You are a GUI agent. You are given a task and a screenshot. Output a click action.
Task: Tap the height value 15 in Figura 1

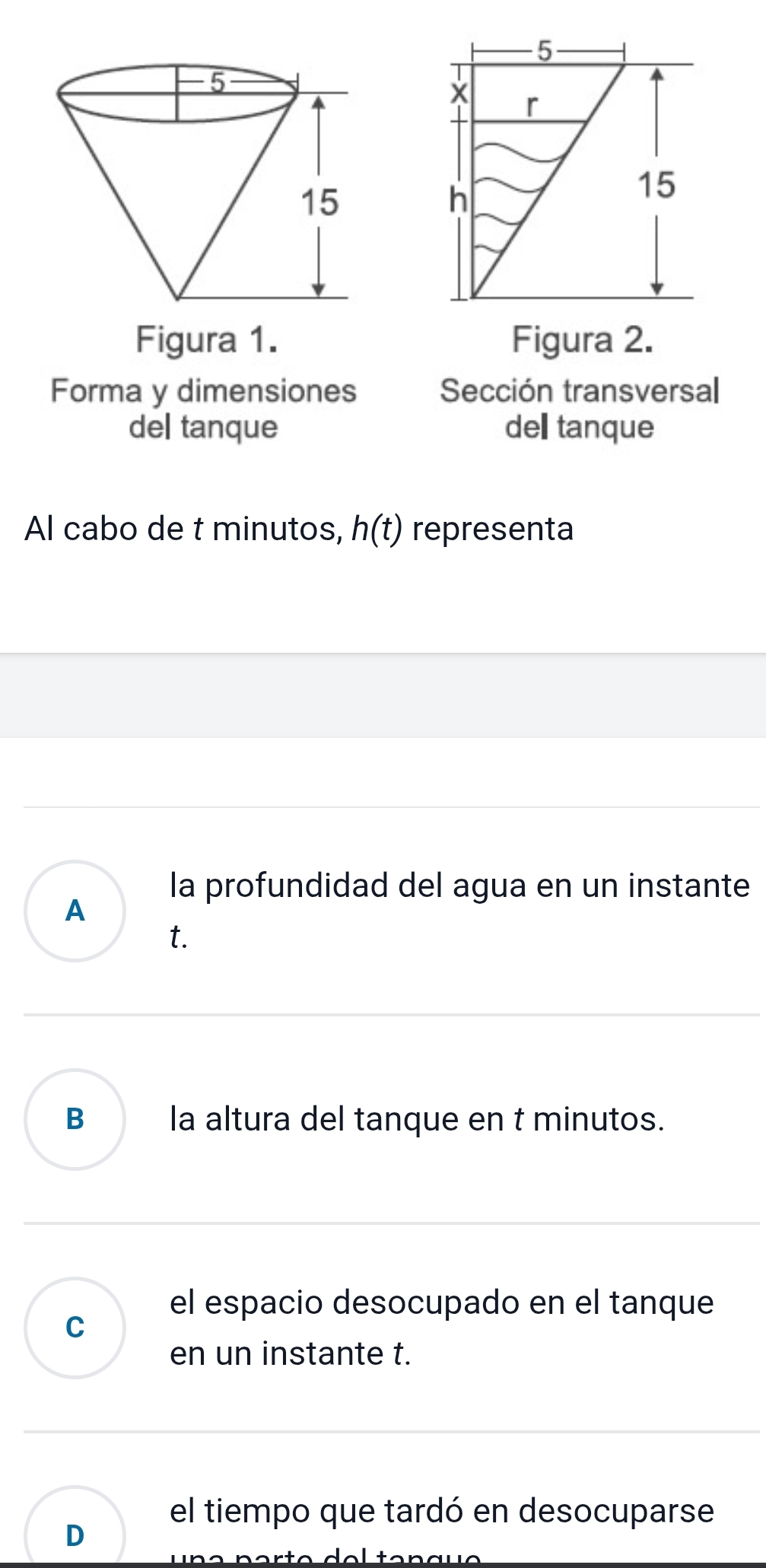click(x=319, y=203)
